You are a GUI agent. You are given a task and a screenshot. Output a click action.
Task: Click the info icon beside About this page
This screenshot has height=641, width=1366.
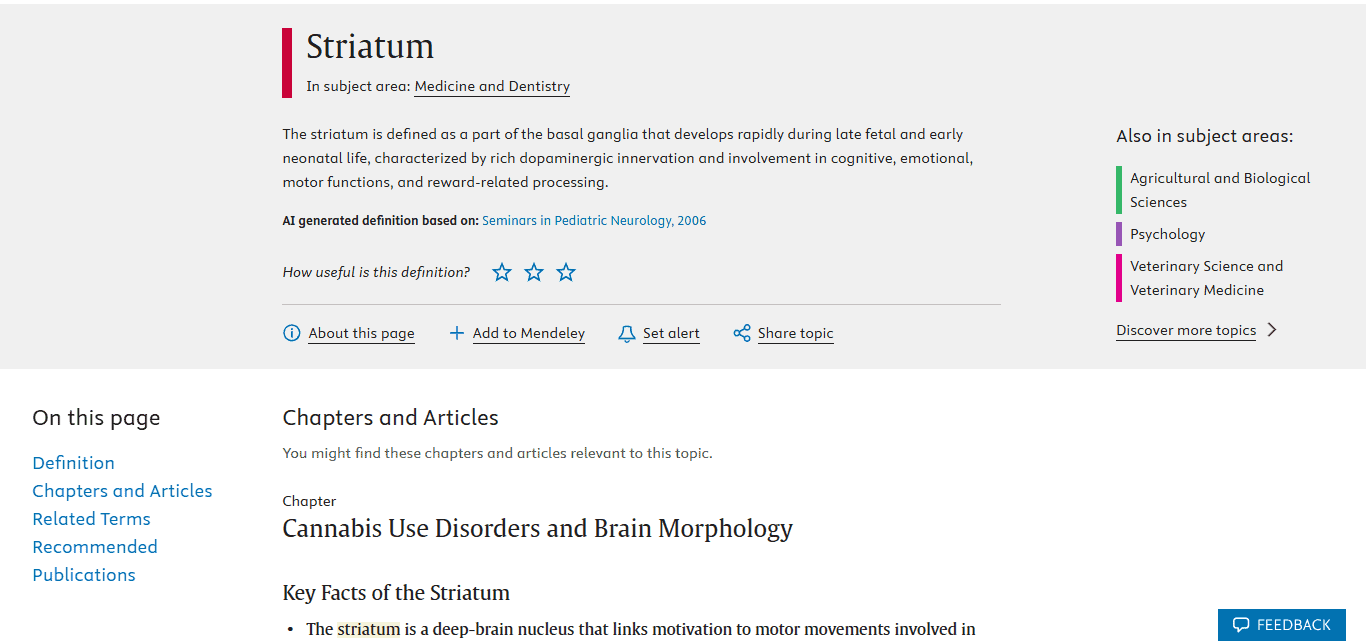click(x=292, y=333)
